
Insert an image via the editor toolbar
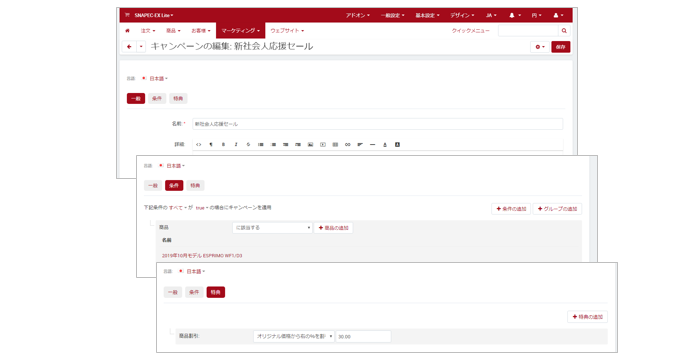(x=310, y=144)
